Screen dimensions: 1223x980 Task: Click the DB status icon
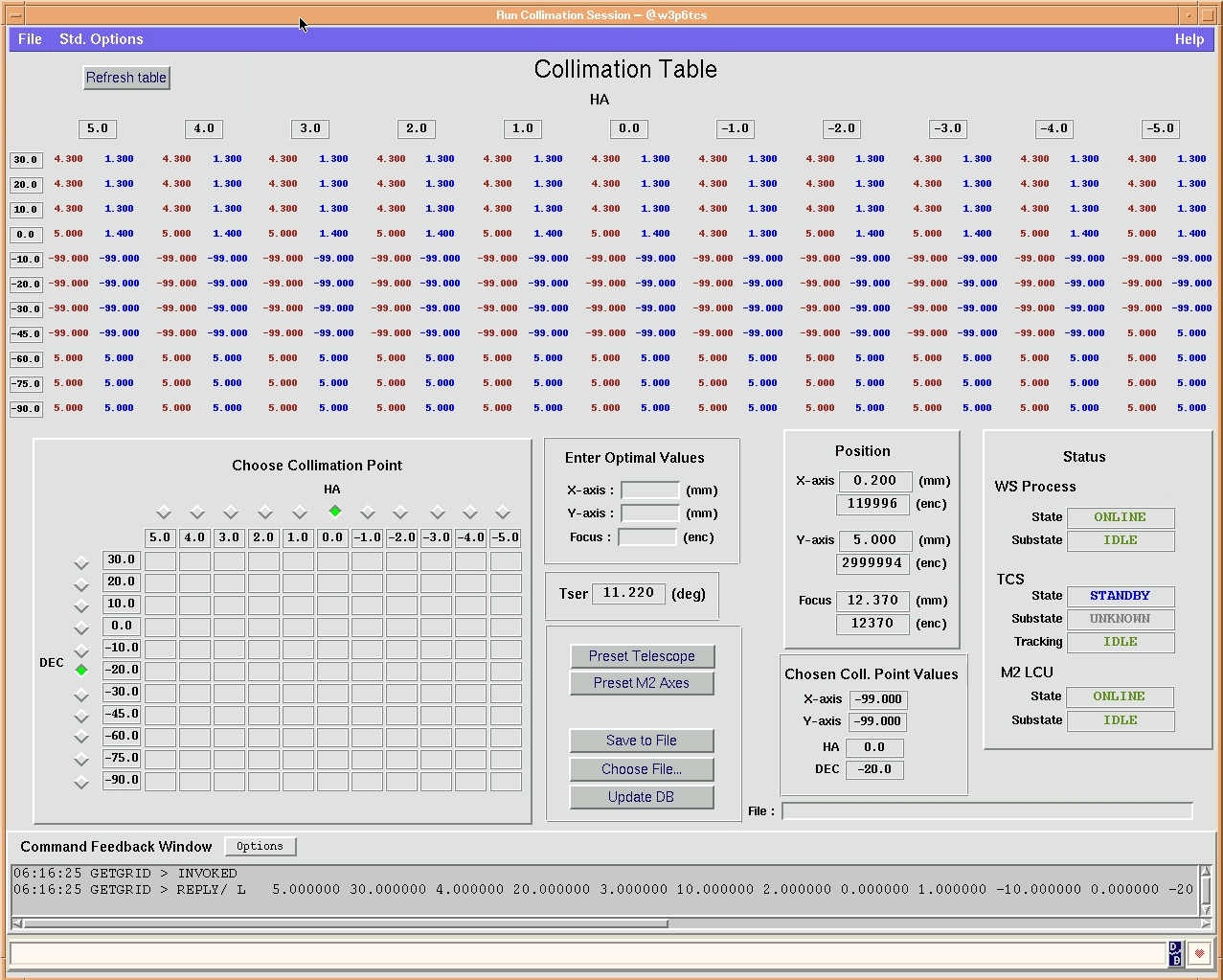point(1175,953)
